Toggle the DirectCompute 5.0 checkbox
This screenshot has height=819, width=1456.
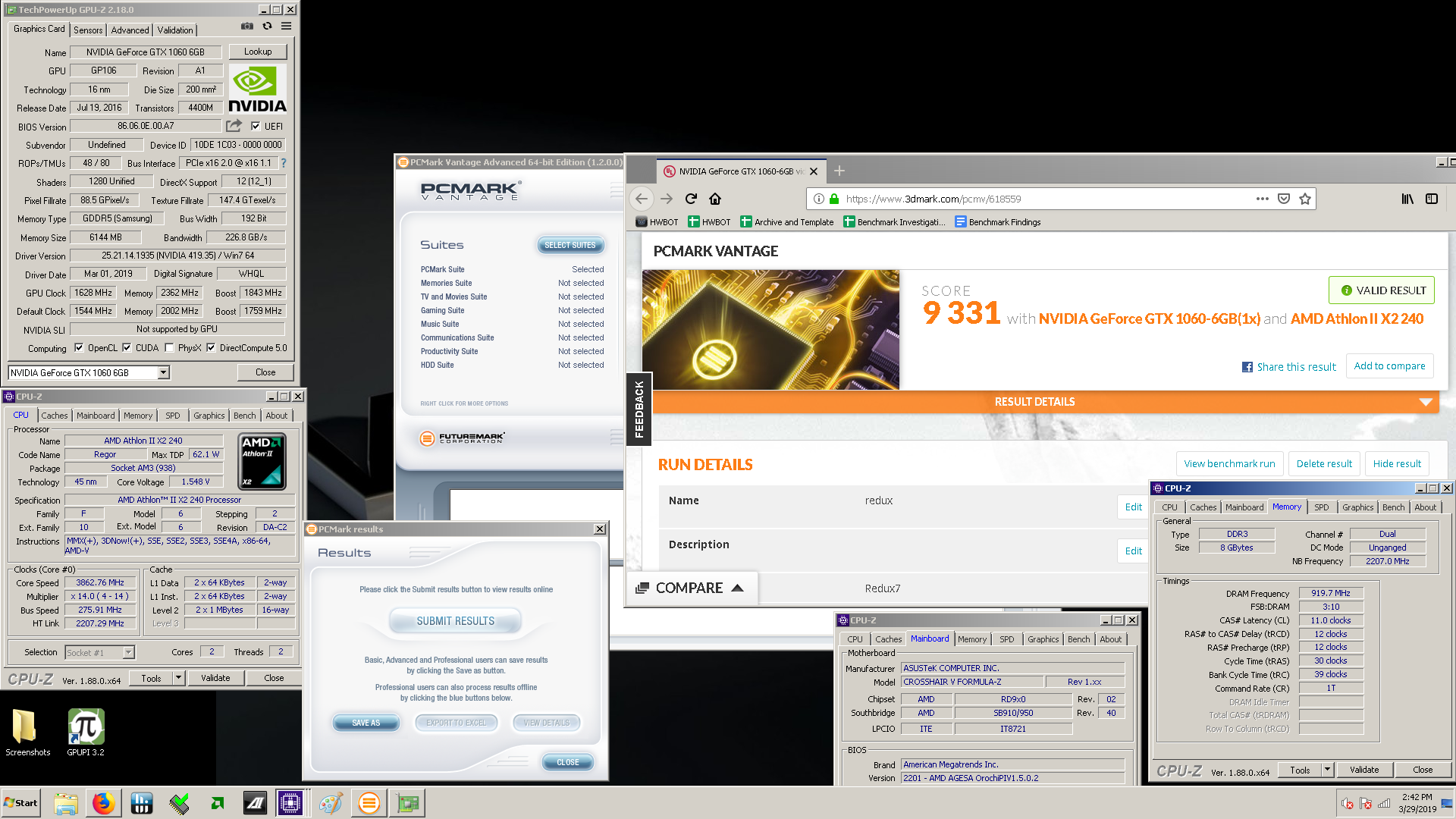(211, 348)
